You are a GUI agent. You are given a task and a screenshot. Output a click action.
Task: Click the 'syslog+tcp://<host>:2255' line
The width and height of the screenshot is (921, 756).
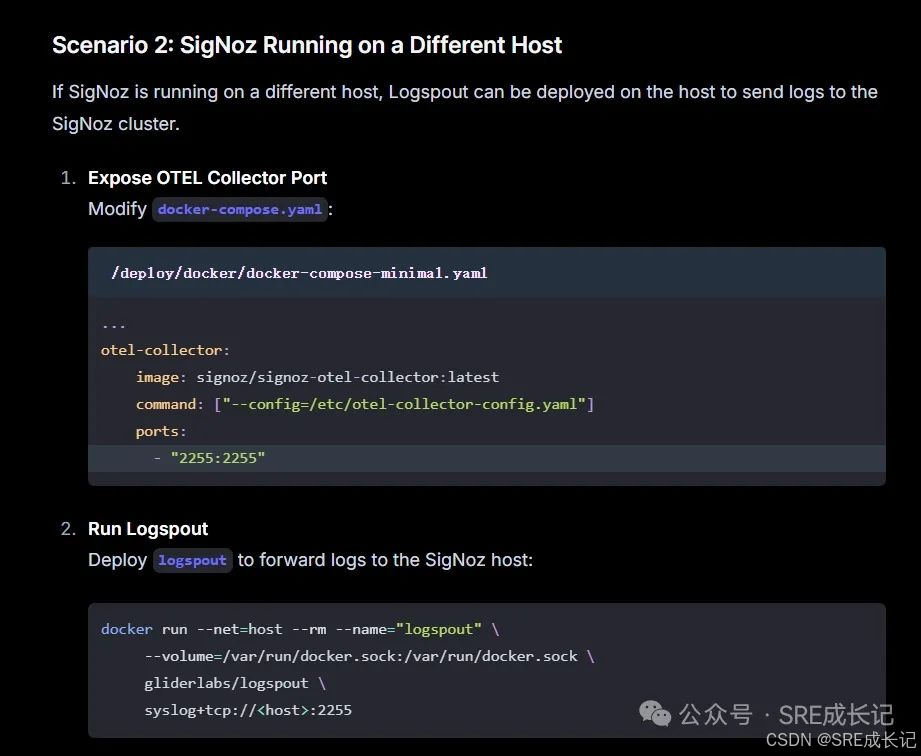(x=248, y=710)
